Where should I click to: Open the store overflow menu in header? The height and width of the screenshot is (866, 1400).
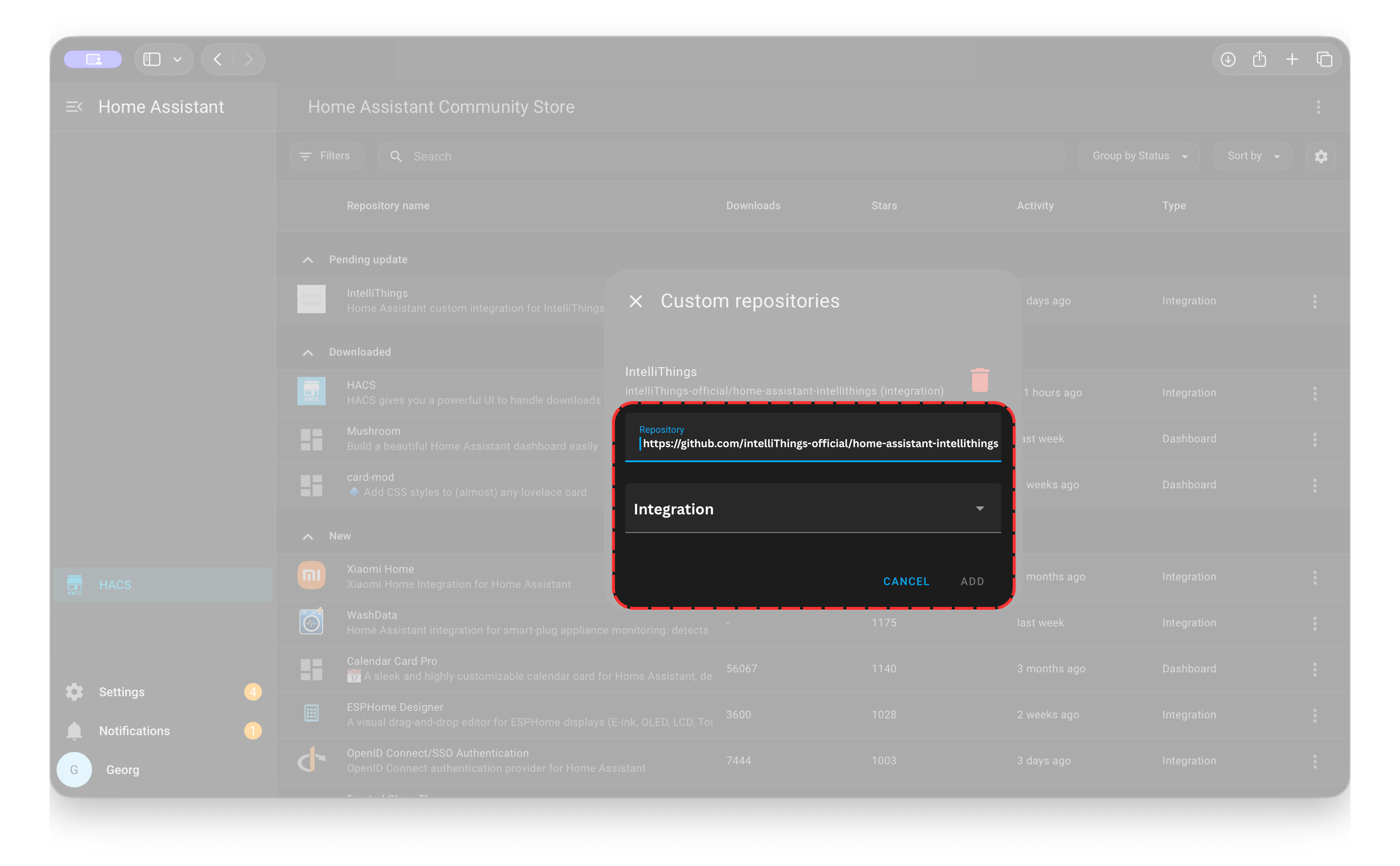1318,107
